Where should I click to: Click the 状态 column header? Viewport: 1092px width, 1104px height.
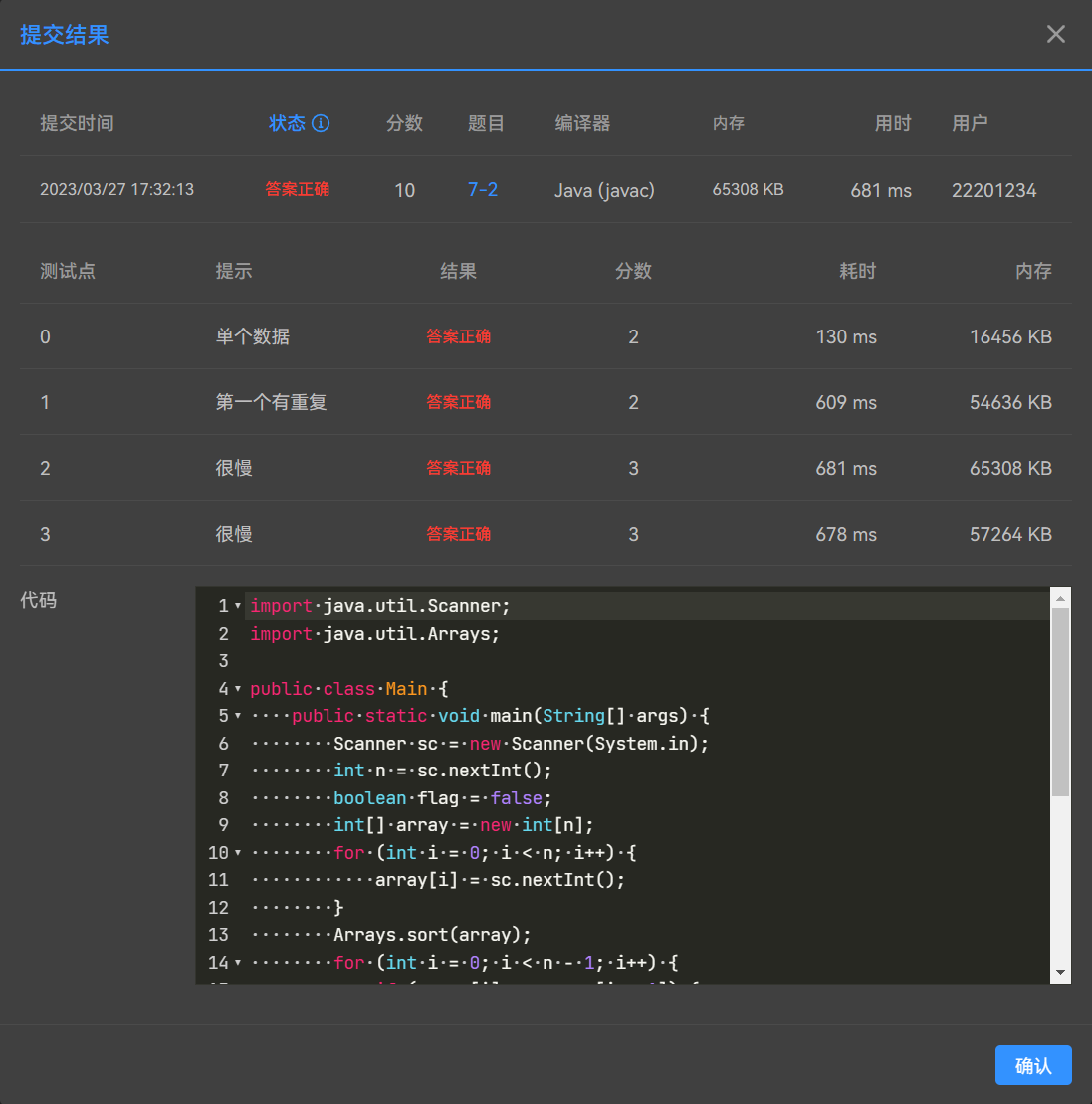(x=288, y=123)
